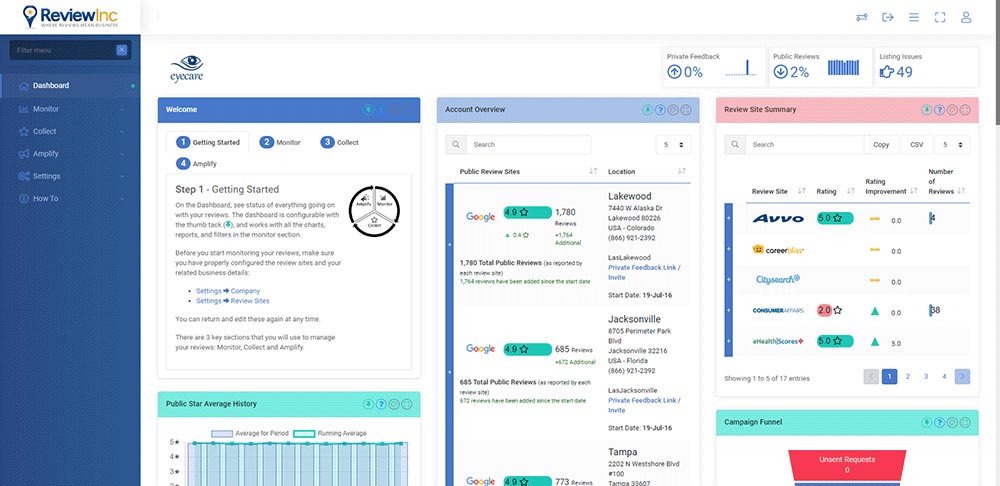Go to page 2 of review sites
The width and height of the screenshot is (1000, 486).
click(908, 377)
